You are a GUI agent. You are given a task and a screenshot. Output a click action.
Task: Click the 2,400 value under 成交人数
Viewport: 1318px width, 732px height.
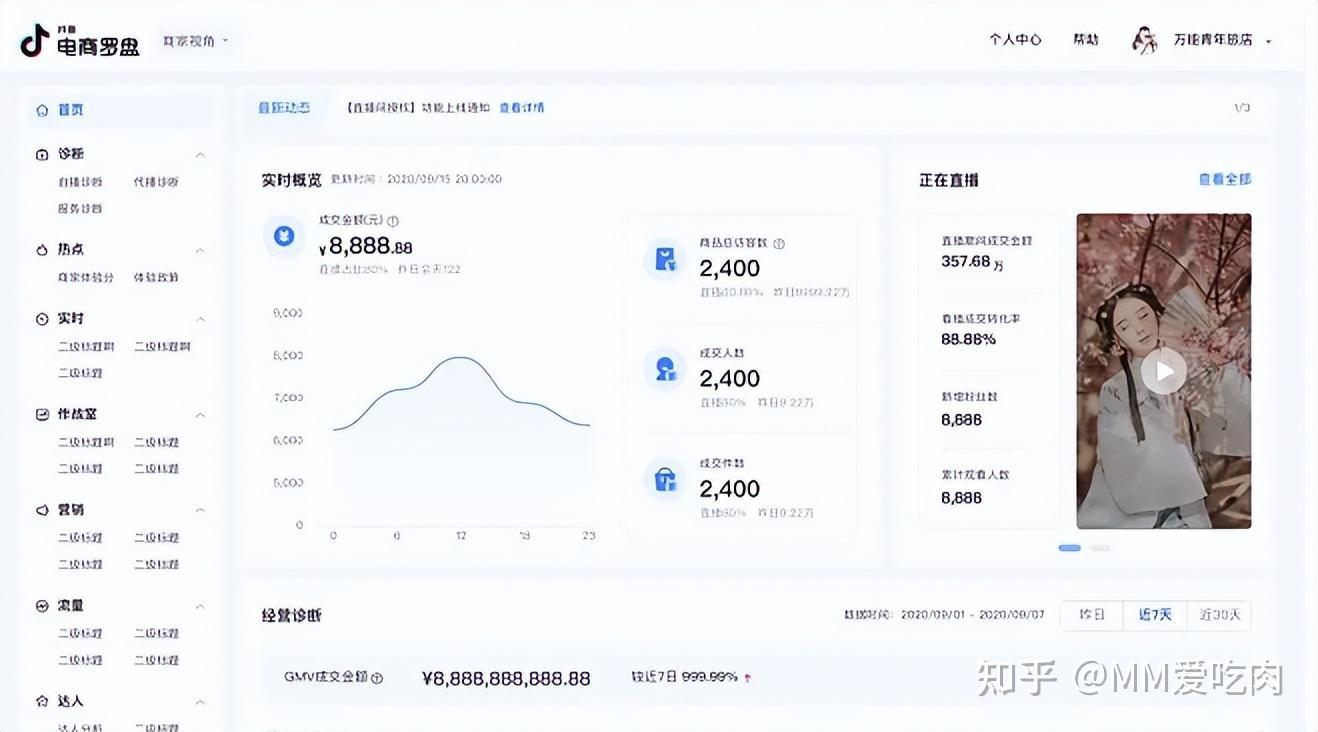pyautogui.click(x=730, y=379)
